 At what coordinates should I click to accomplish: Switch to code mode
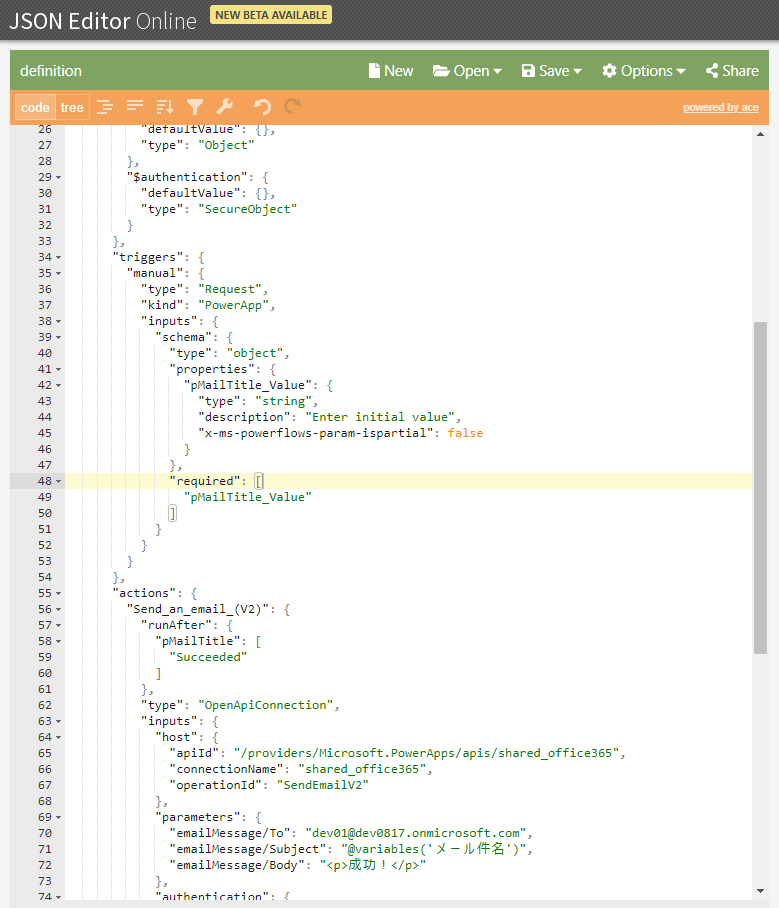pyautogui.click(x=35, y=108)
